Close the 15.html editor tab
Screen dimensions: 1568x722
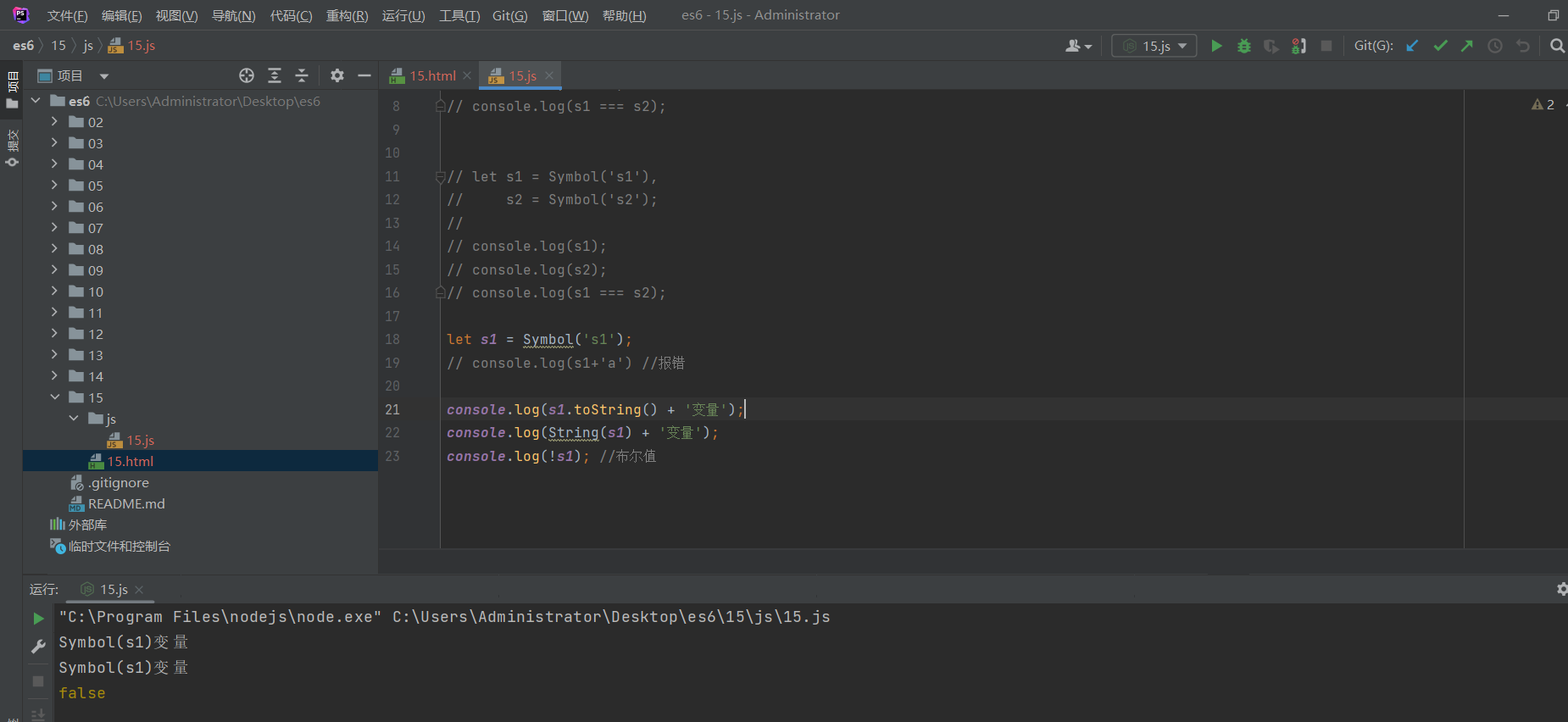pos(467,75)
